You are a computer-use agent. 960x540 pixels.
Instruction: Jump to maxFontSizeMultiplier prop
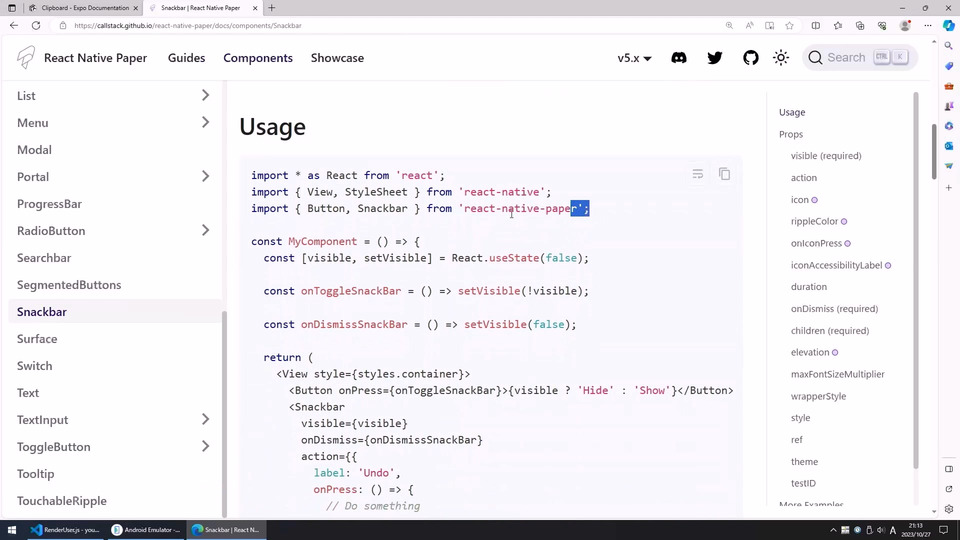coord(838,374)
